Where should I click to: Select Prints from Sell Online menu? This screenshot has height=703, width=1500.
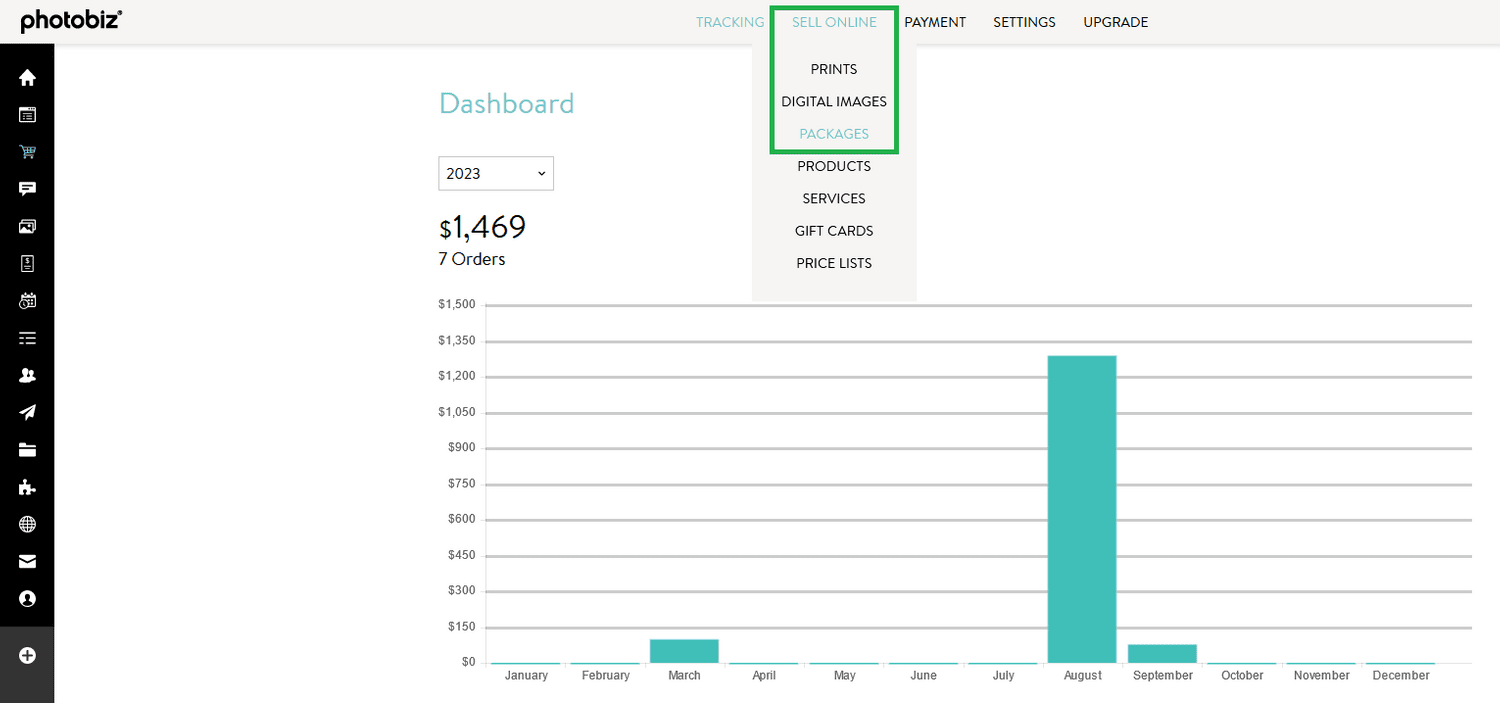point(834,70)
